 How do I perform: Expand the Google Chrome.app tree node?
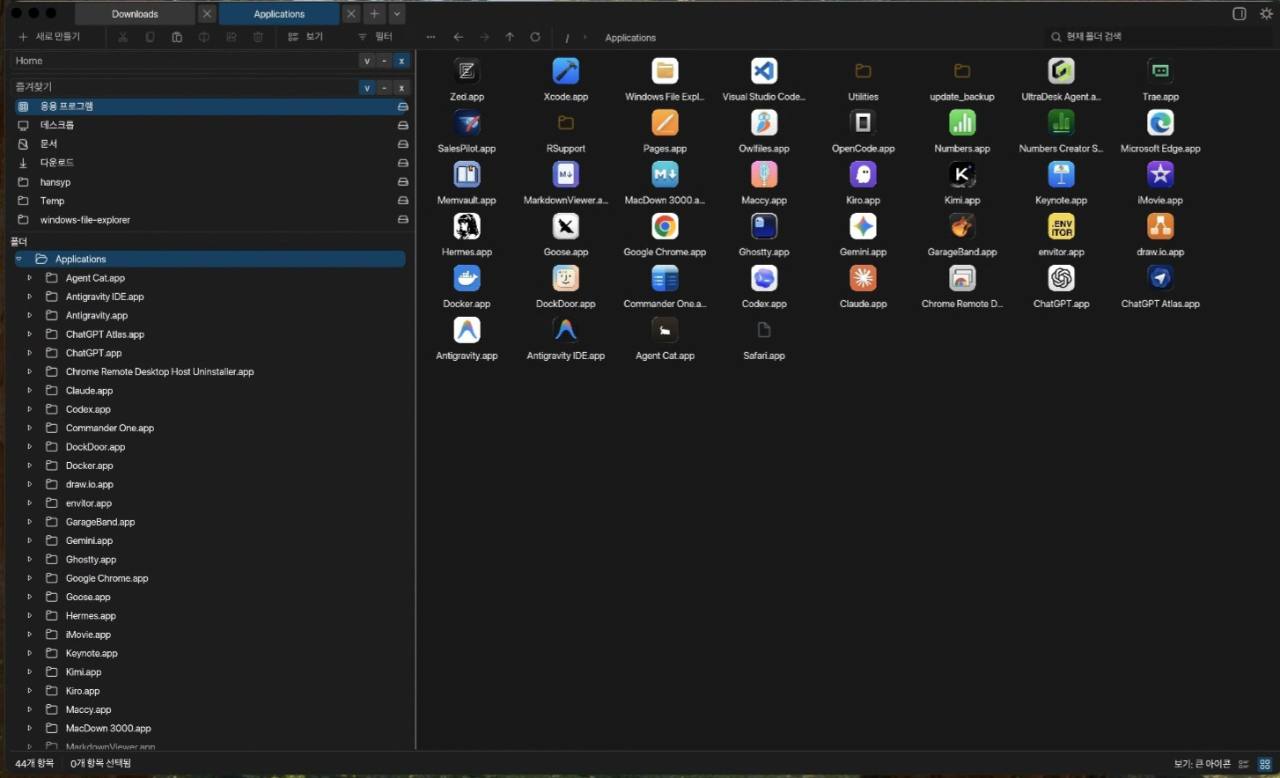30,578
